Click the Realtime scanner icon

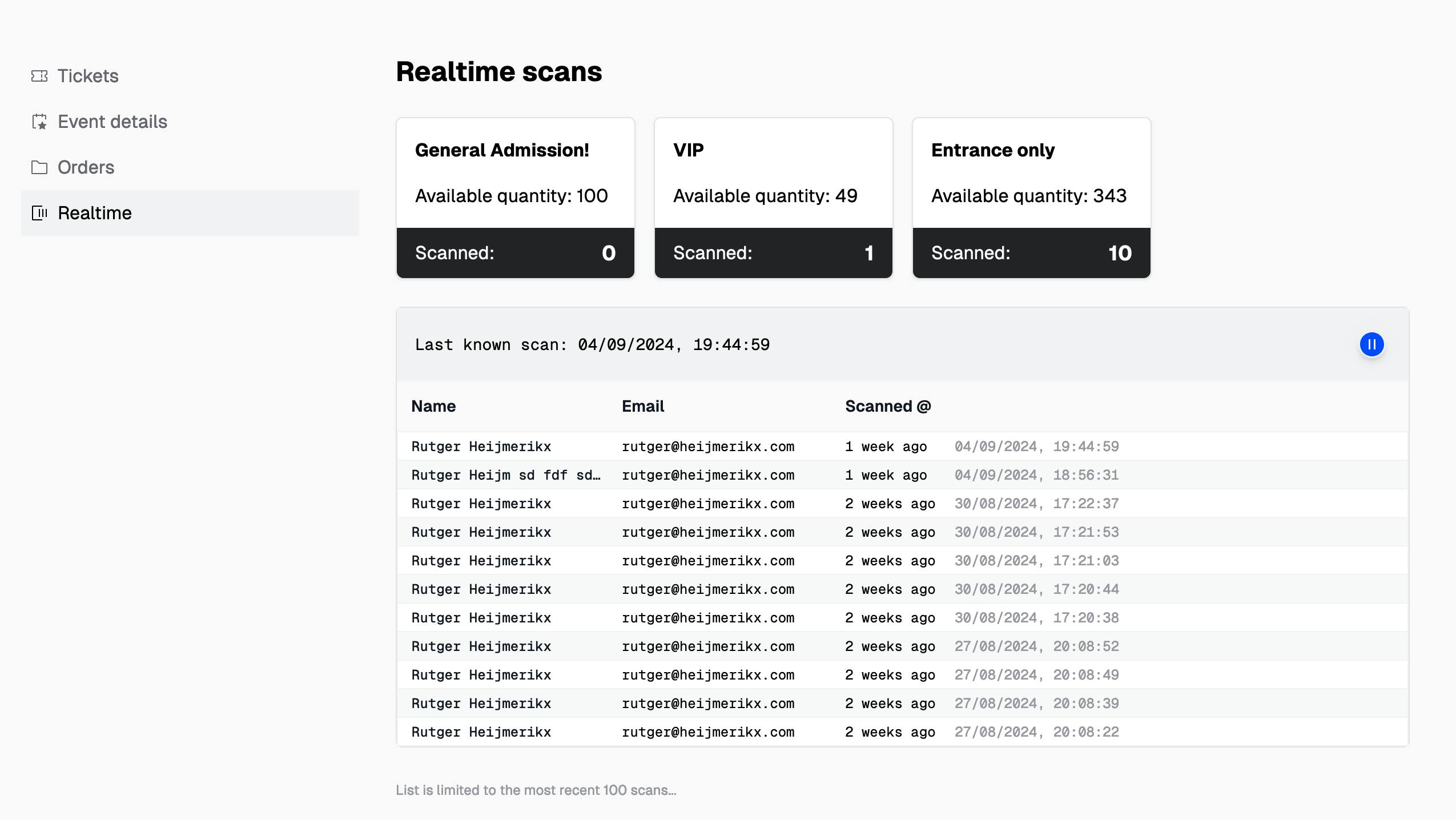coord(39,213)
